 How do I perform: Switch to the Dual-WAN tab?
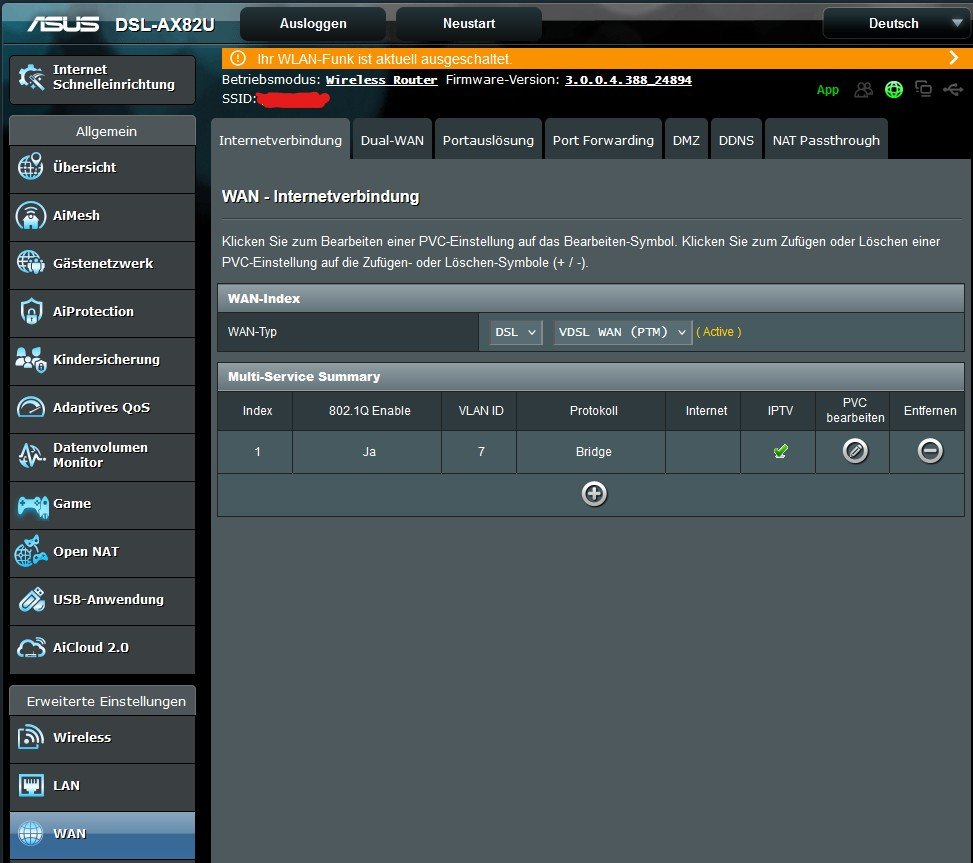point(392,140)
